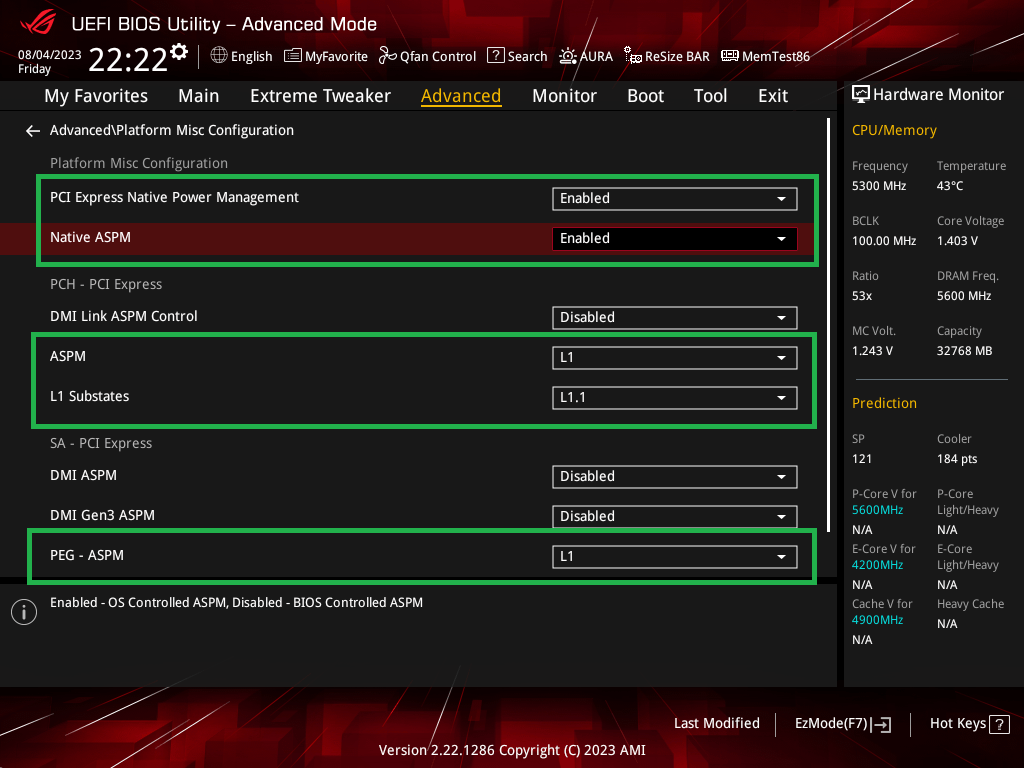This screenshot has height=768, width=1024.
Task: Select the PEG - ASPM label
Action: coord(87,555)
